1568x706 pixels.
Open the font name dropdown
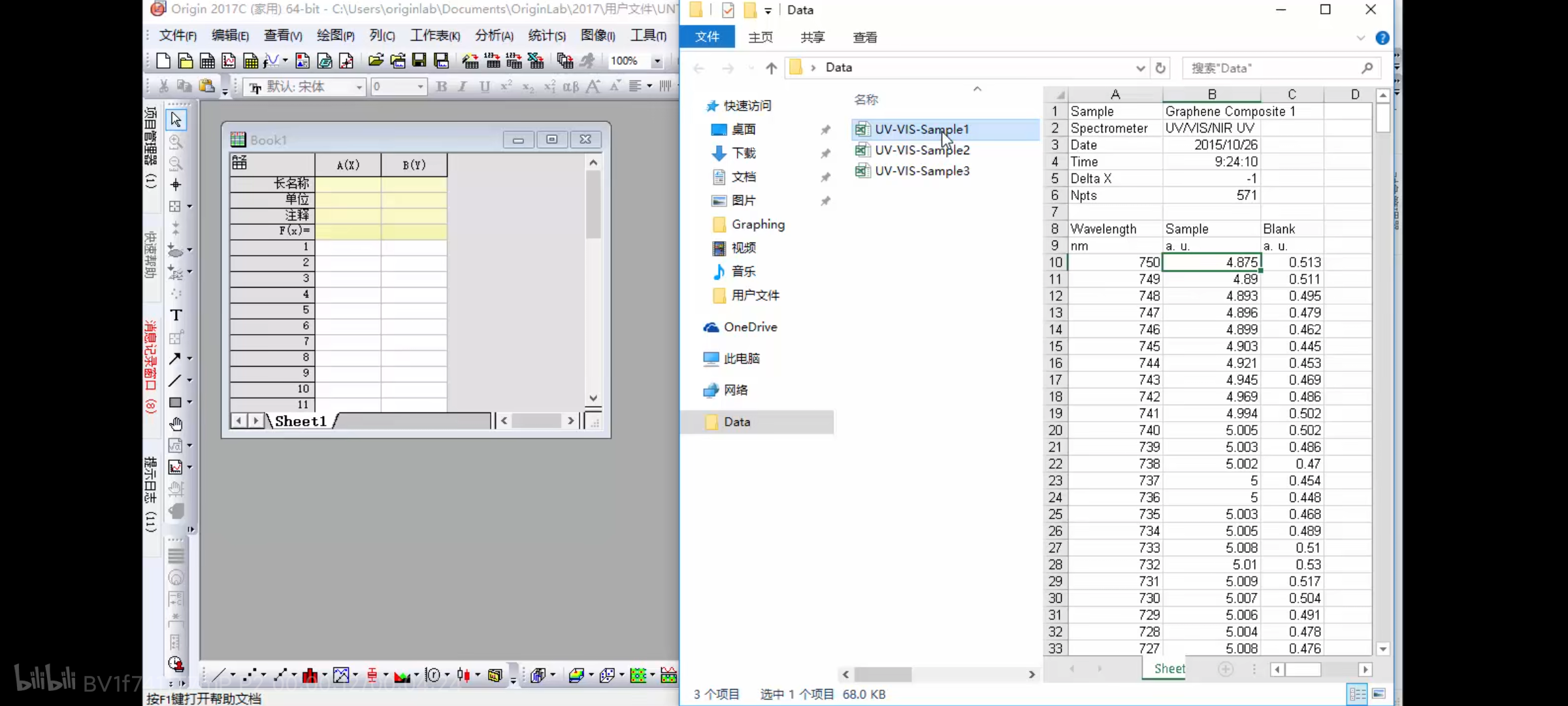point(359,87)
